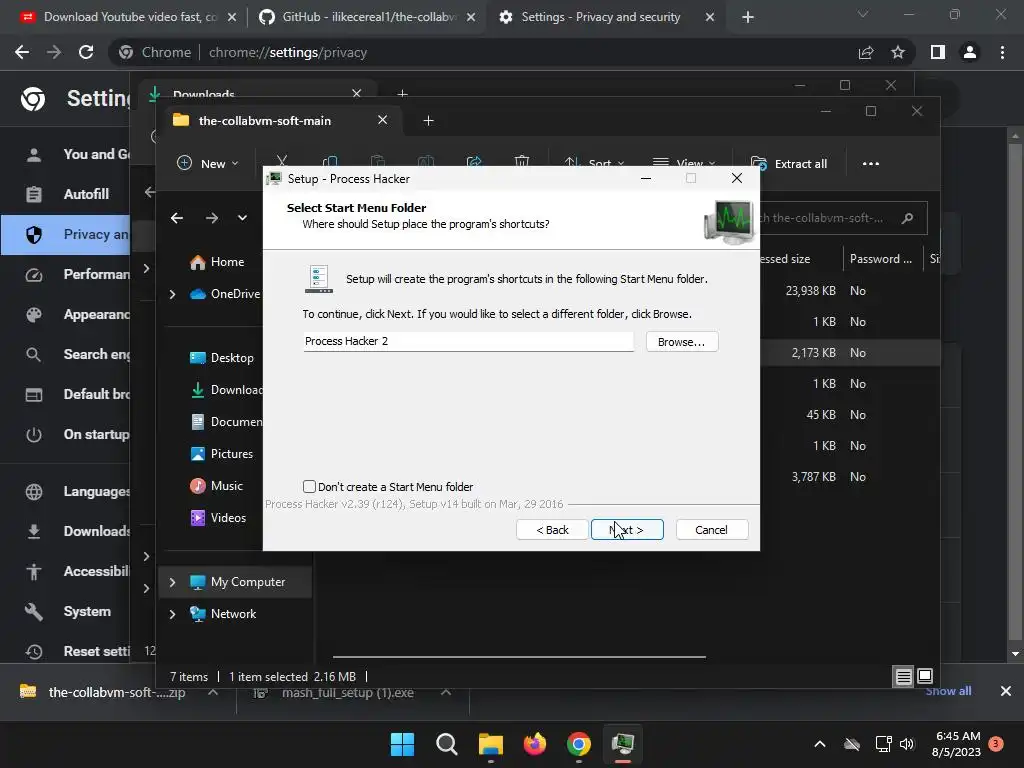Screen dimensions: 1024x768
Task: Expand My Computer tree node
Action: click(x=172, y=582)
